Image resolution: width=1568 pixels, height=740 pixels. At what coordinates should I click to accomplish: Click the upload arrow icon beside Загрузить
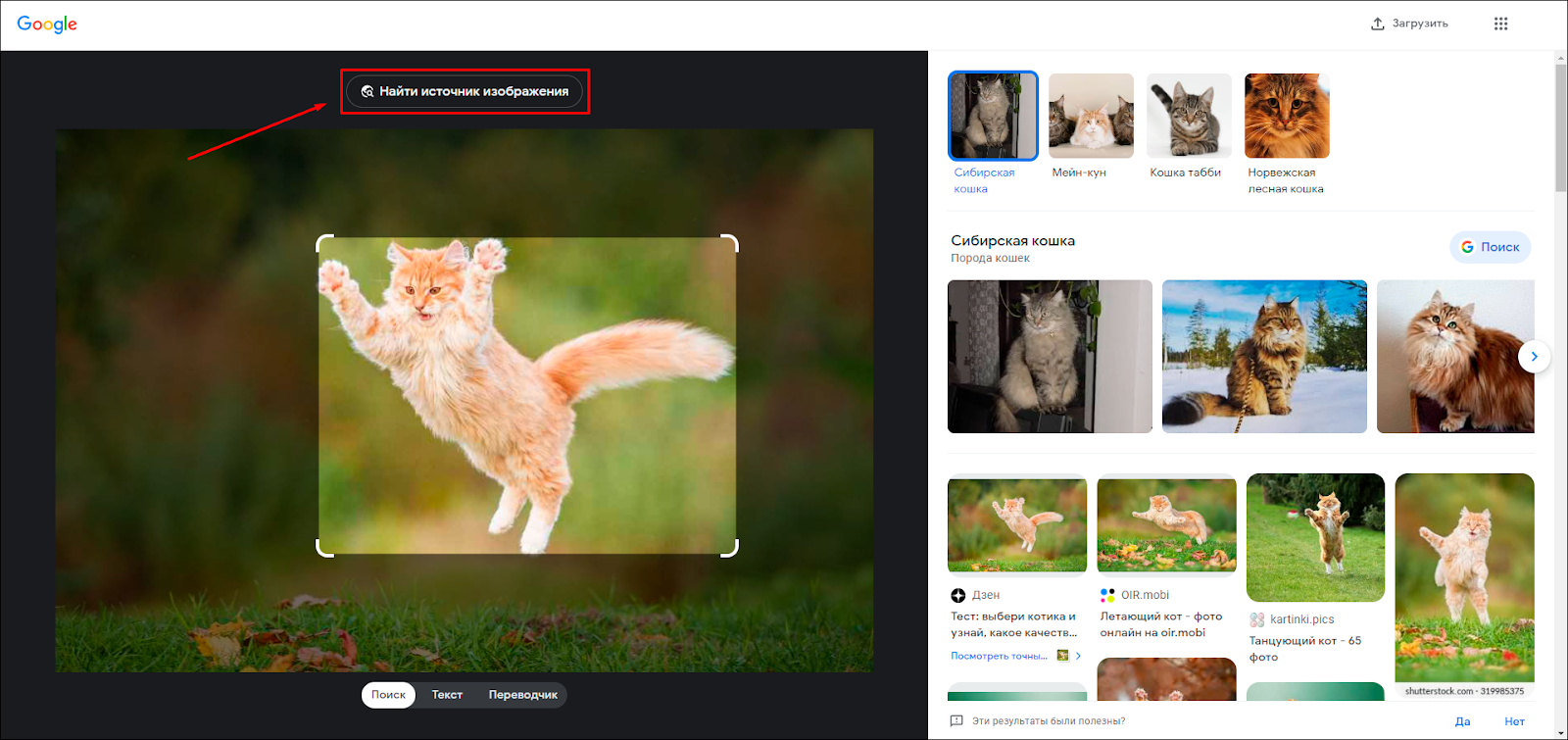pyautogui.click(x=1377, y=24)
